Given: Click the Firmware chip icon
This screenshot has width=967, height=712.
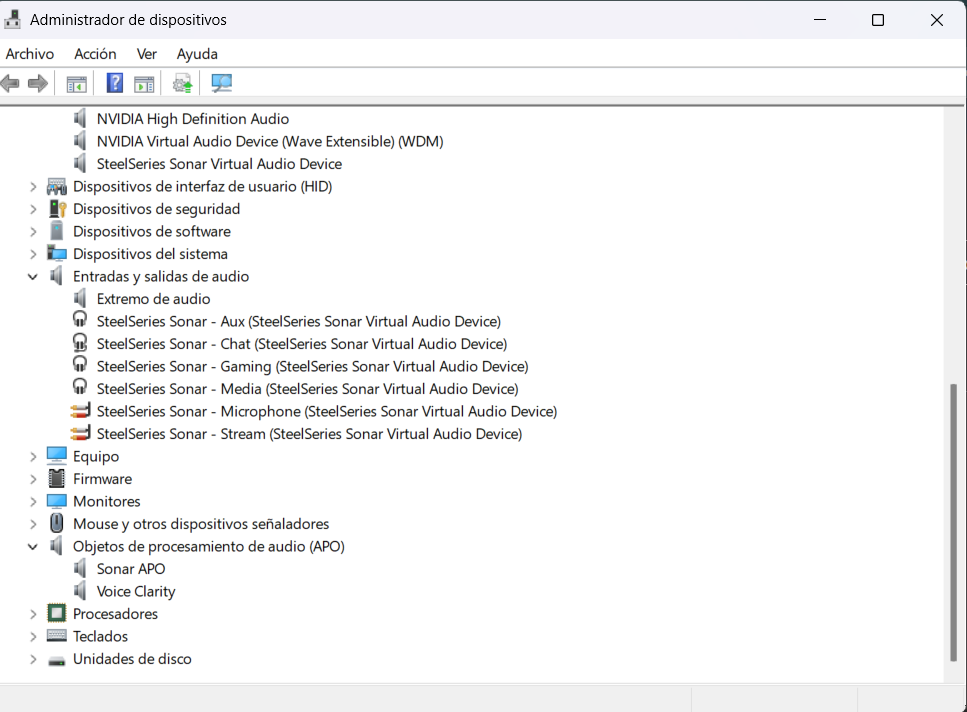Looking at the screenshot, I should [57, 478].
